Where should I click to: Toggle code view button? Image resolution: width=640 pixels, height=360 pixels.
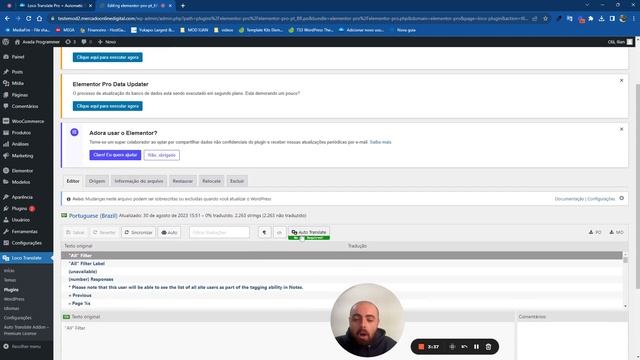[x=280, y=232]
